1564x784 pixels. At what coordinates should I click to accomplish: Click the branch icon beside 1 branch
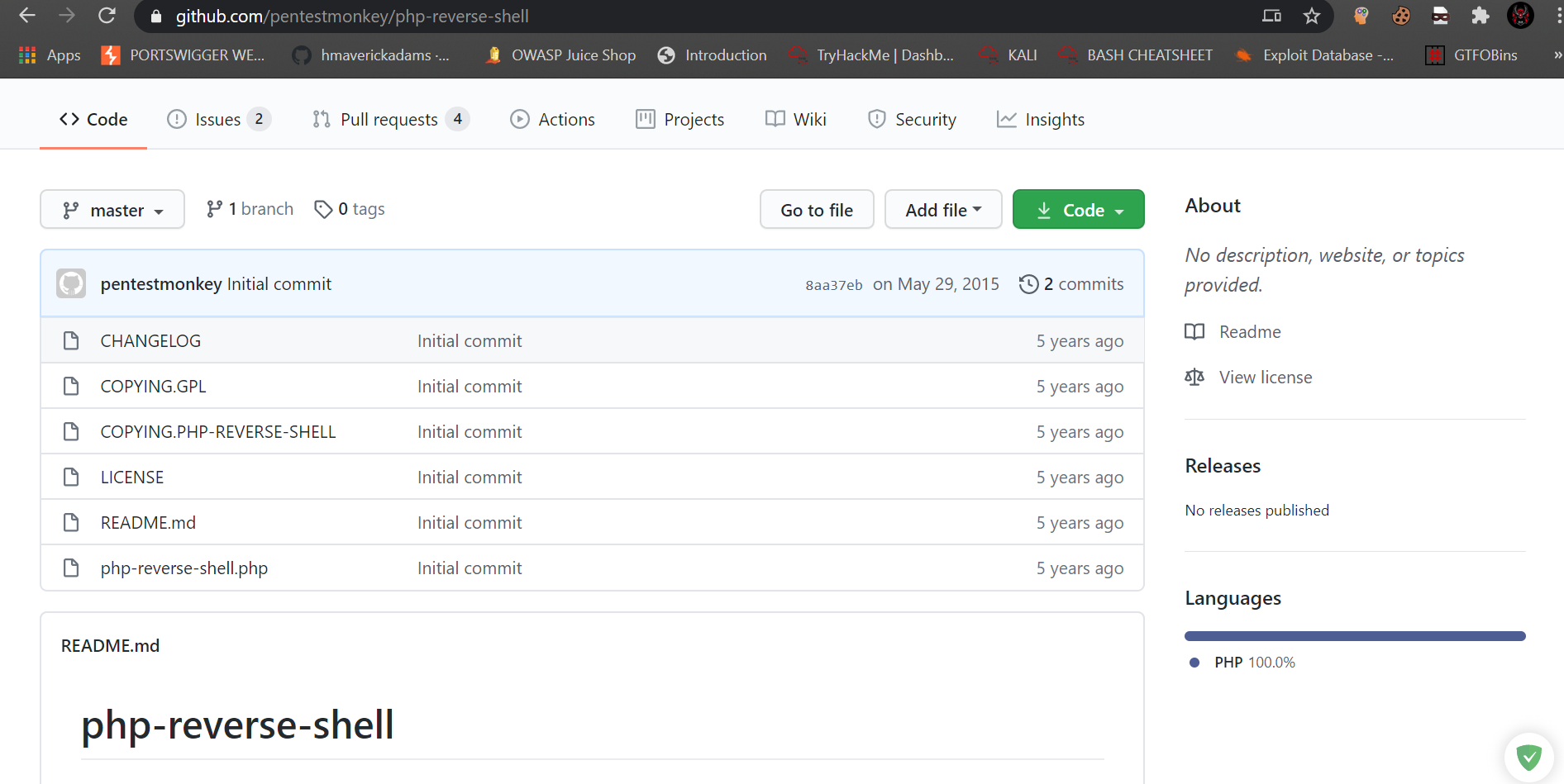(214, 210)
